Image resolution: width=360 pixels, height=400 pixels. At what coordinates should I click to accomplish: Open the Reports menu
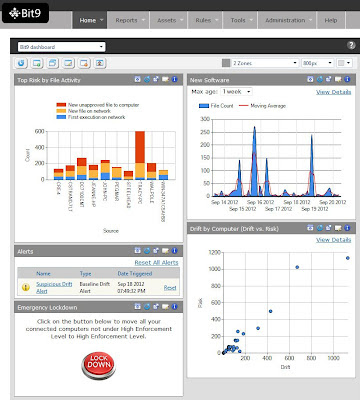(128, 20)
